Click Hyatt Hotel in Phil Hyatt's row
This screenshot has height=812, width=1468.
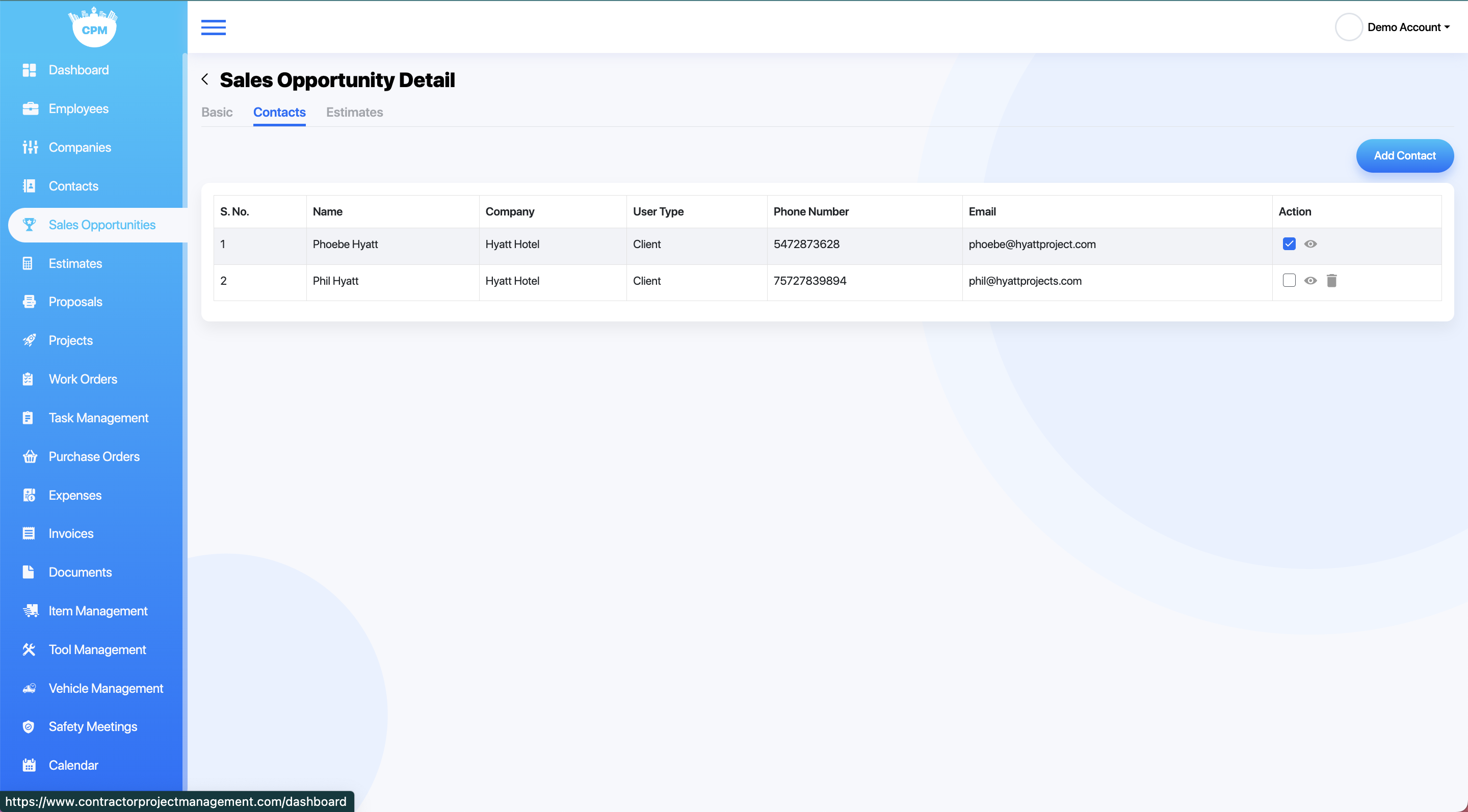(512, 281)
